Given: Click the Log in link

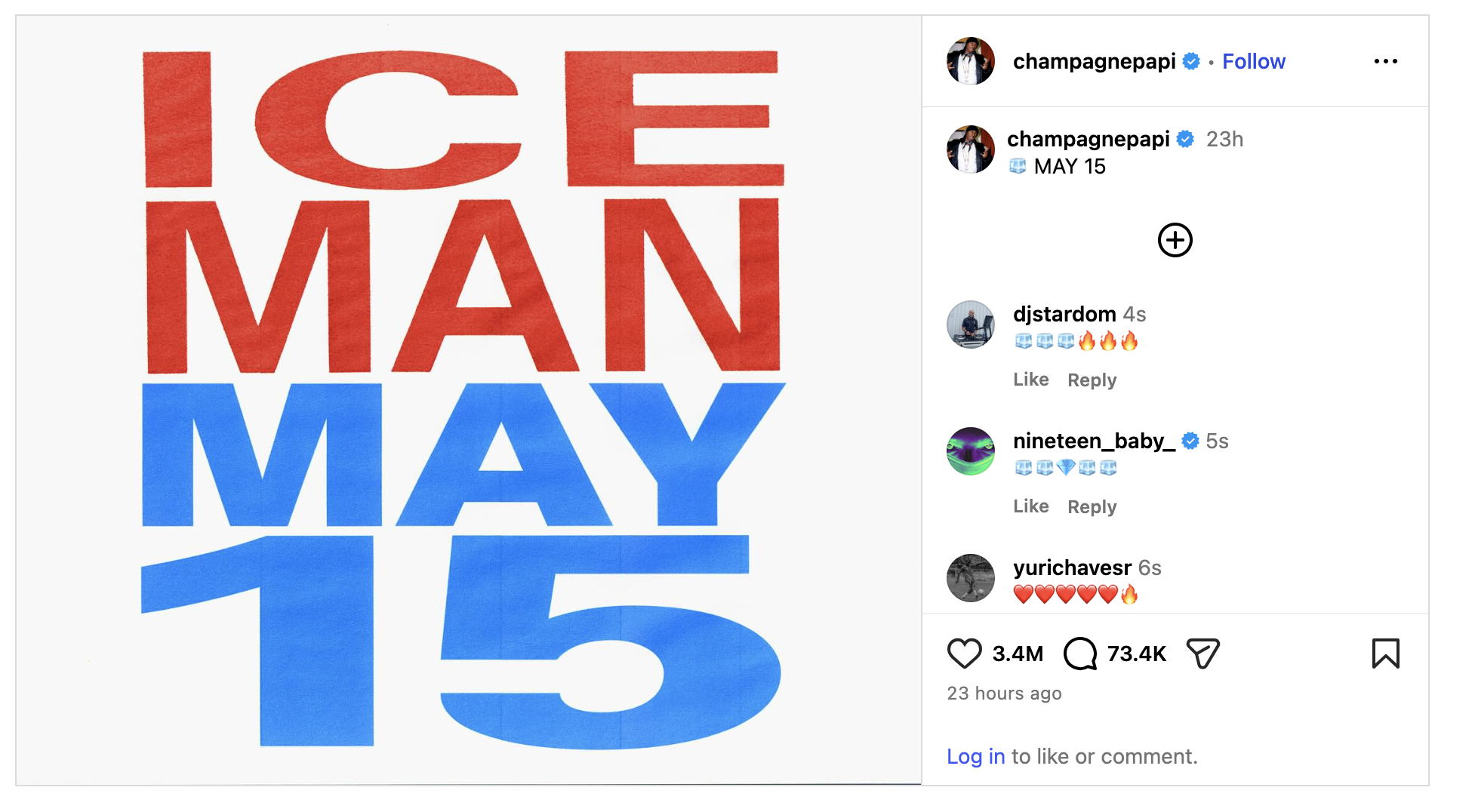Looking at the screenshot, I should [975, 756].
